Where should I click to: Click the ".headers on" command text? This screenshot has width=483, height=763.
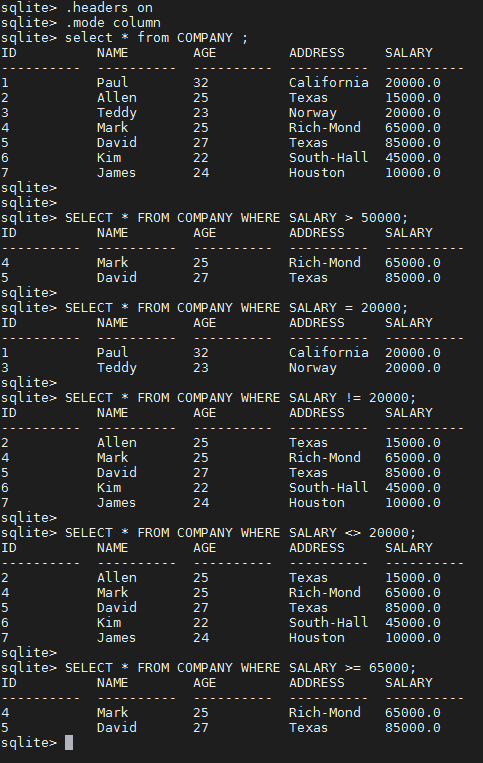click(x=109, y=8)
